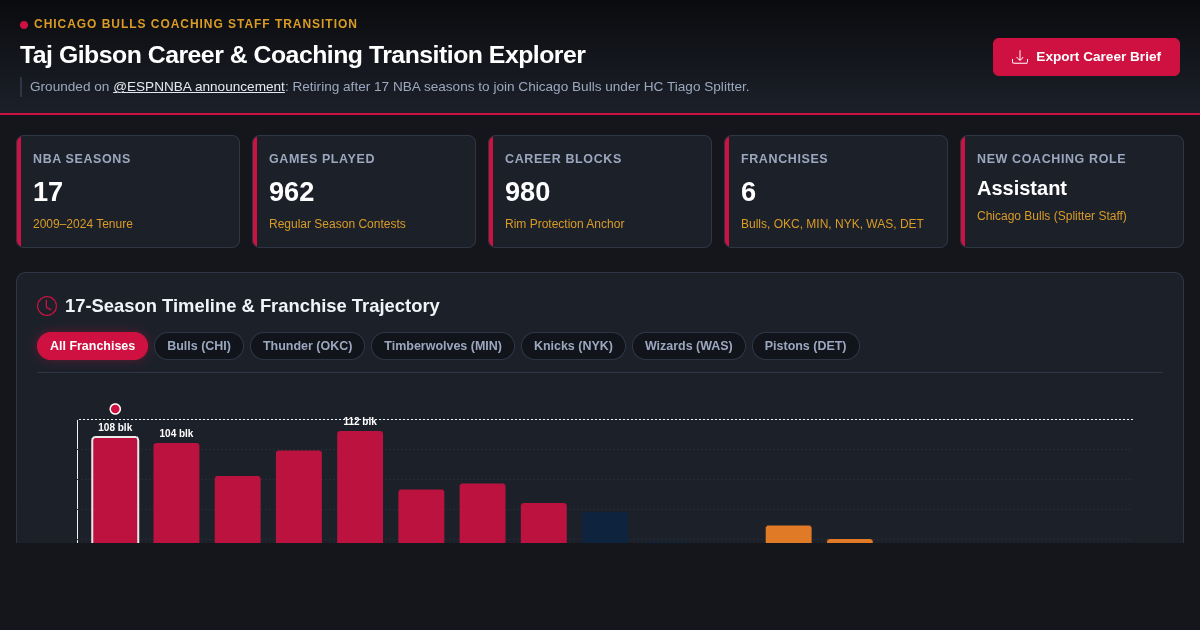Choose the Thunder (OKC) filter chip
This screenshot has width=1200, height=630.
(307, 346)
